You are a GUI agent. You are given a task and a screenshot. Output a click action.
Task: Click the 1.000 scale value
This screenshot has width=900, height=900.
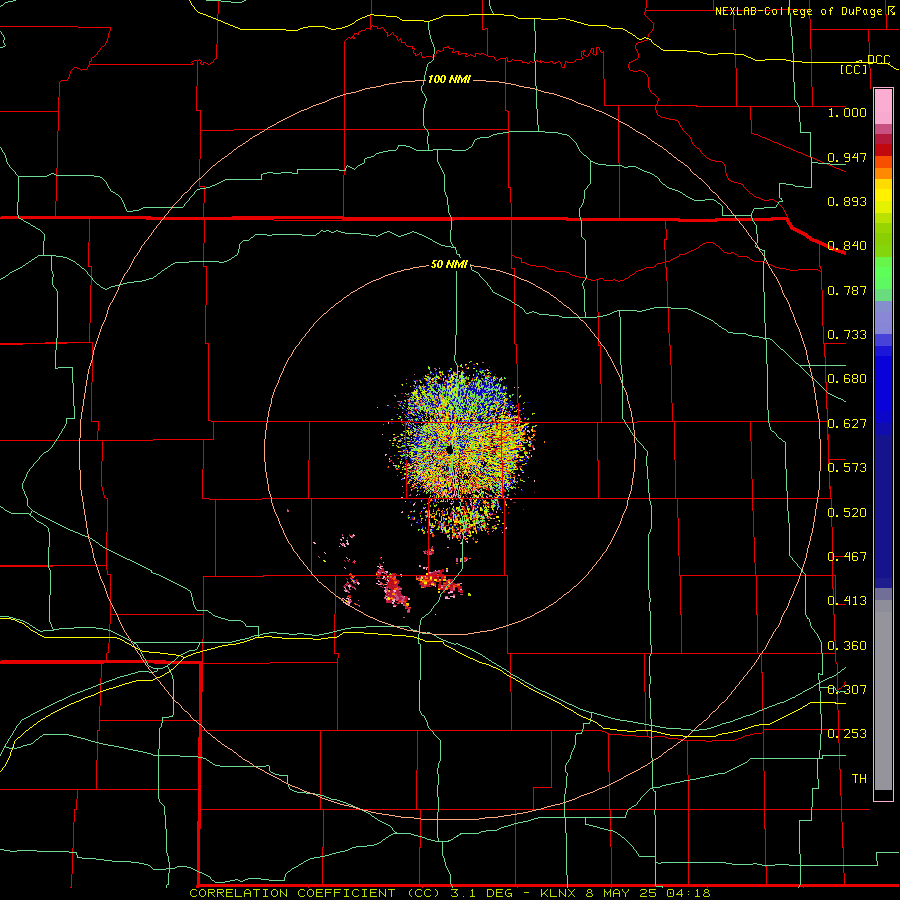(847, 112)
